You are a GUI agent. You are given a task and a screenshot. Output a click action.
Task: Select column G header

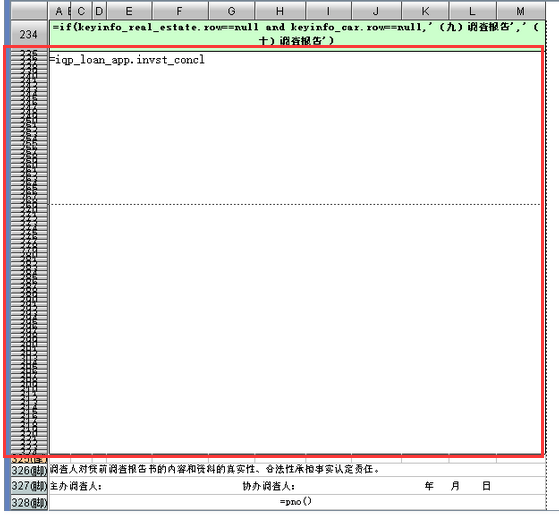[231, 11]
